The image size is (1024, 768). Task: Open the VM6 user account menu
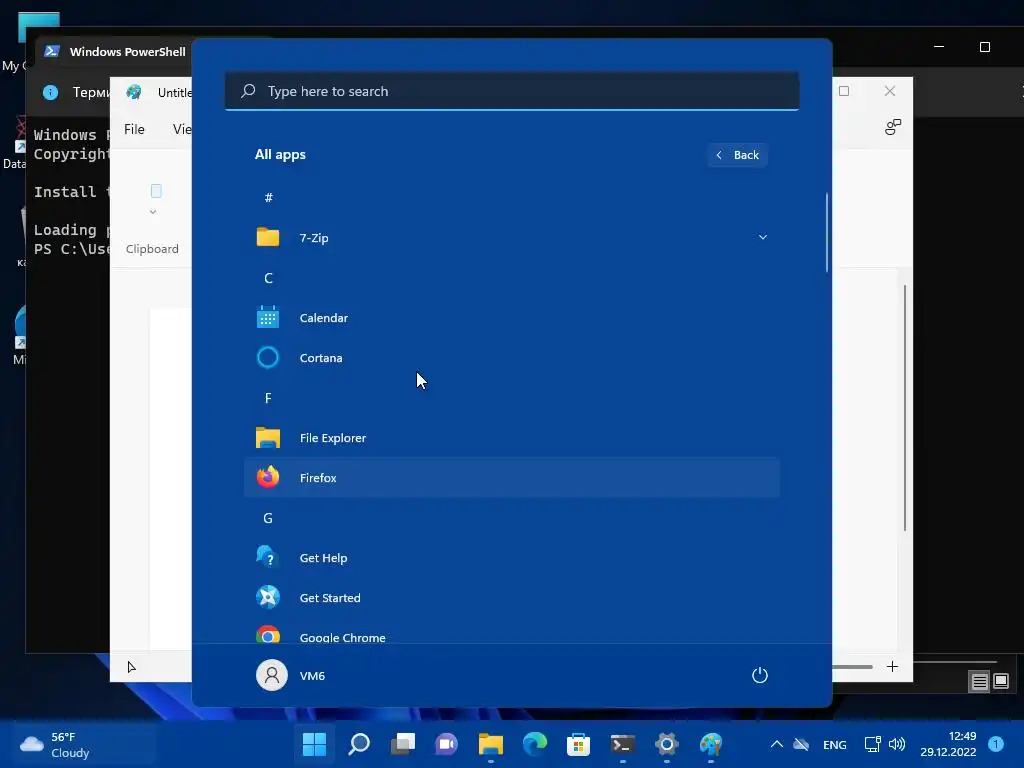pos(291,675)
